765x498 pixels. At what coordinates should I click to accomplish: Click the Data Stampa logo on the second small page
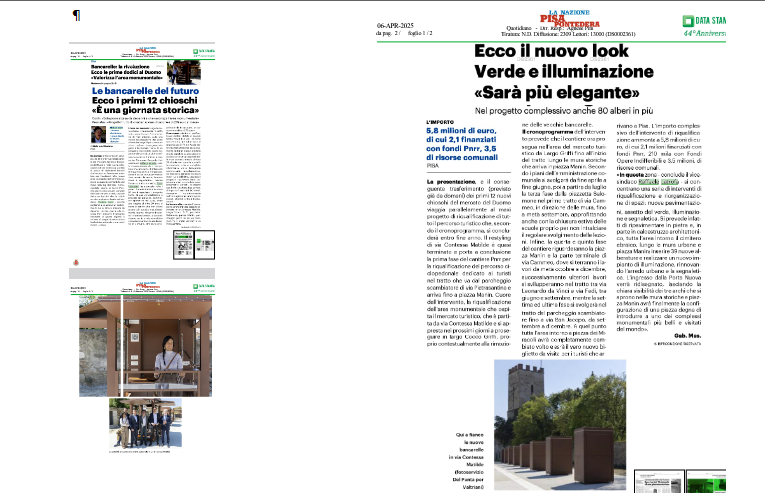point(204,286)
